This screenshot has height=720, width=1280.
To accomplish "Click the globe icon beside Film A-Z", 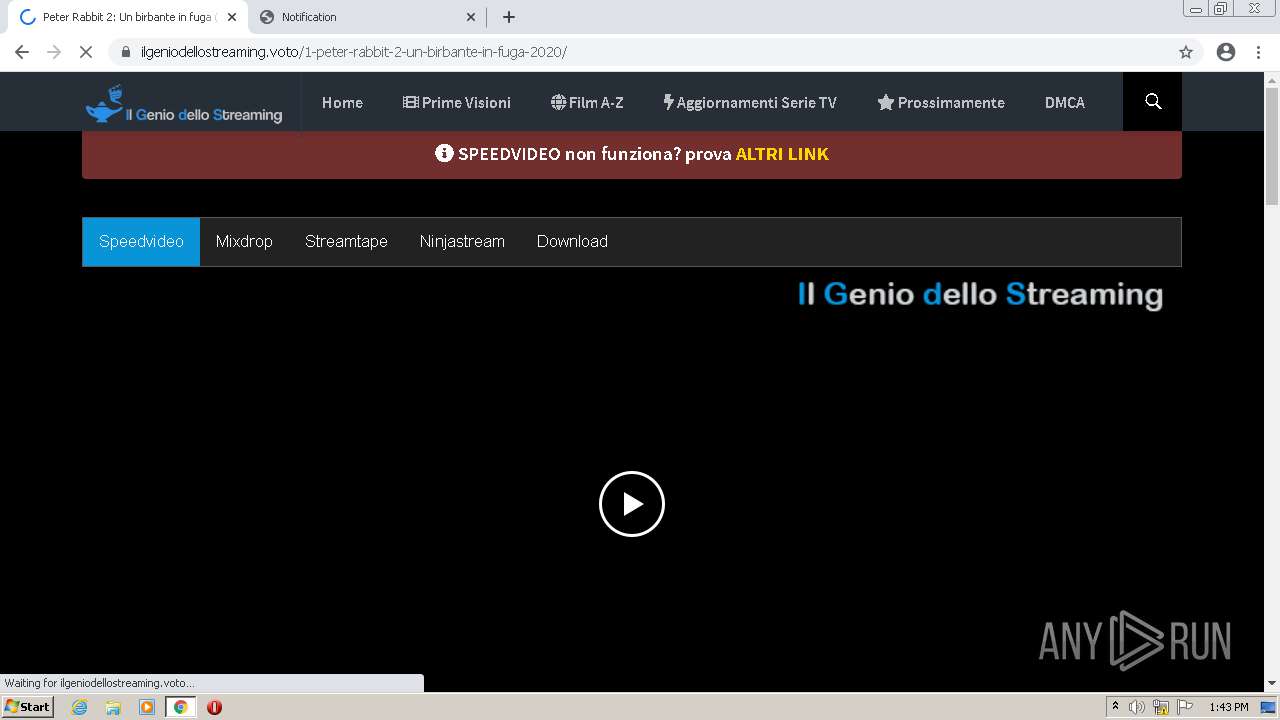I will 558,102.
